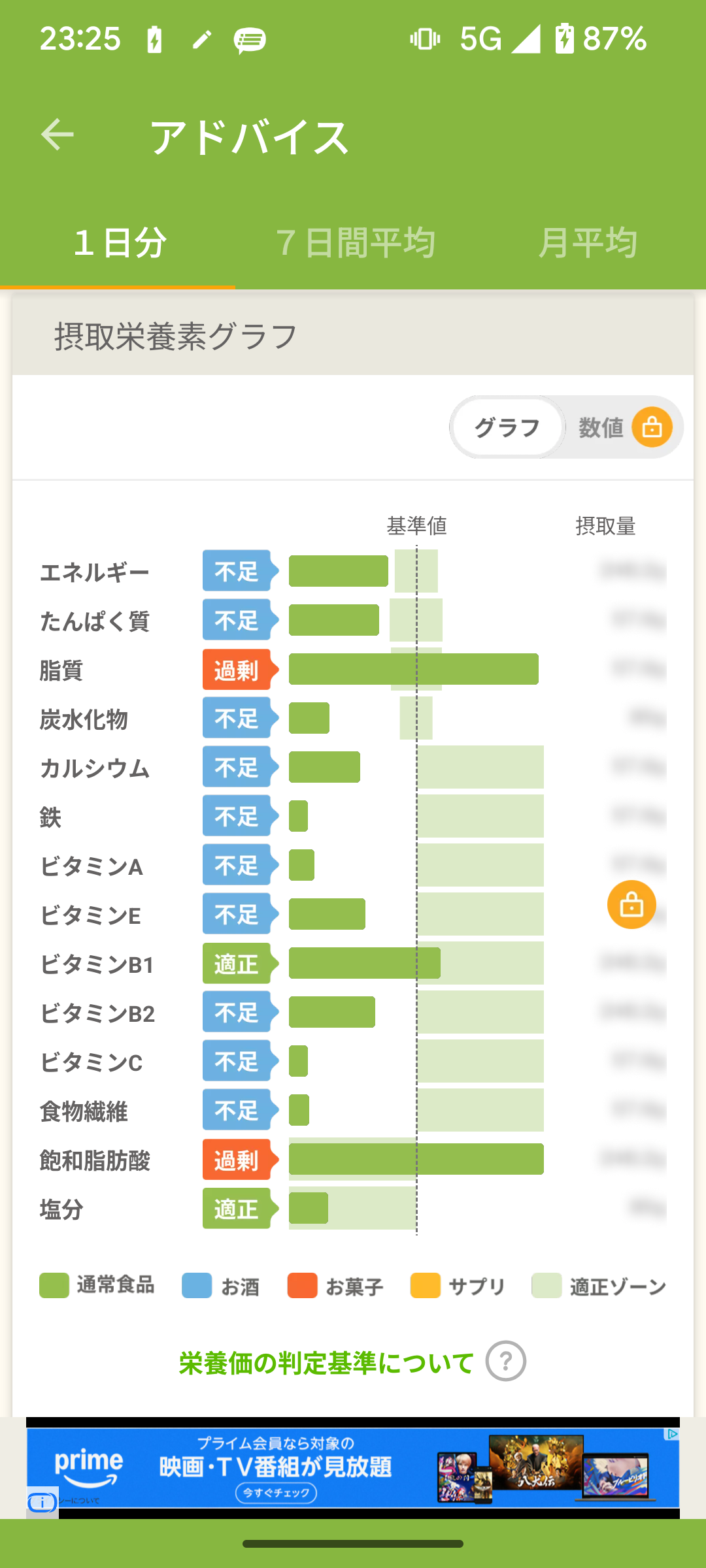Open 栄養価の判定基準について link
Viewport: 706px width, 1568px height.
pos(326,1363)
